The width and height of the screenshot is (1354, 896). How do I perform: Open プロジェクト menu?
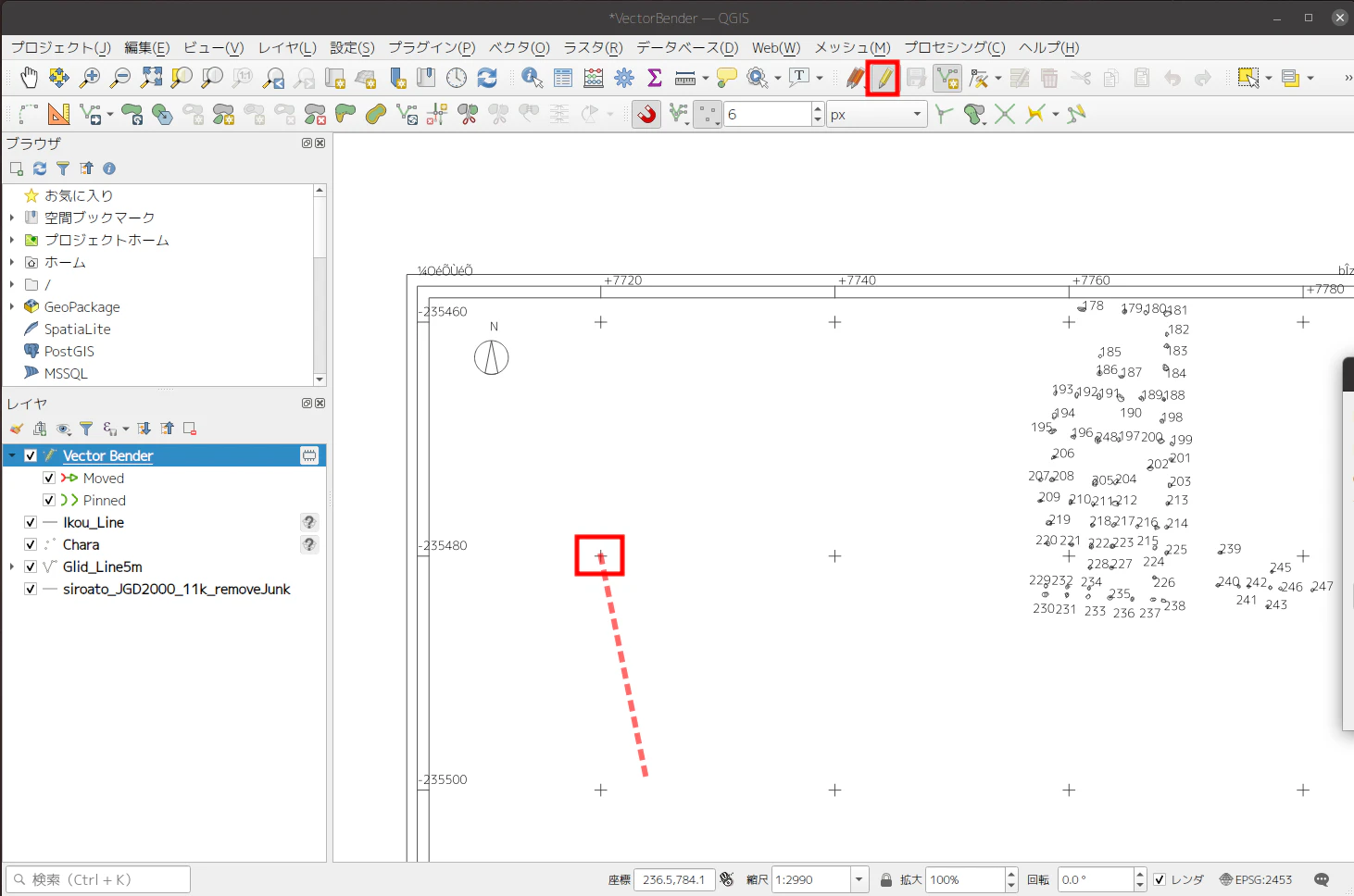point(60,47)
